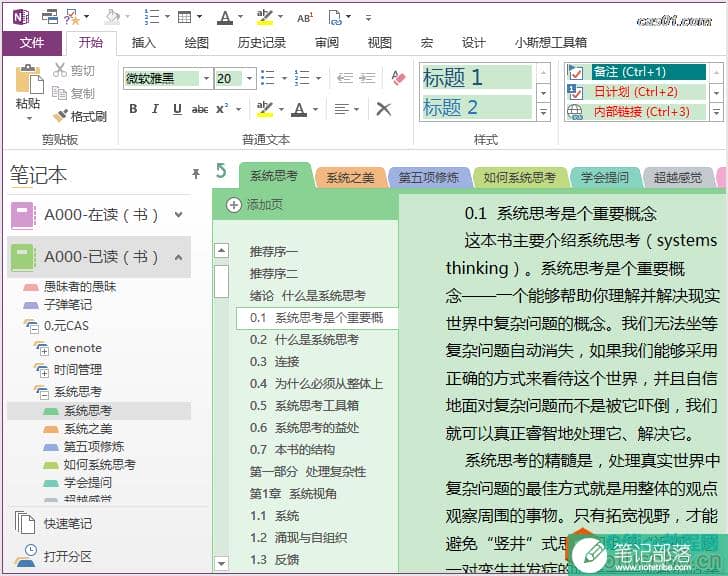Click the quick access AB¹ icon

pyautogui.click(x=305, y=18)
